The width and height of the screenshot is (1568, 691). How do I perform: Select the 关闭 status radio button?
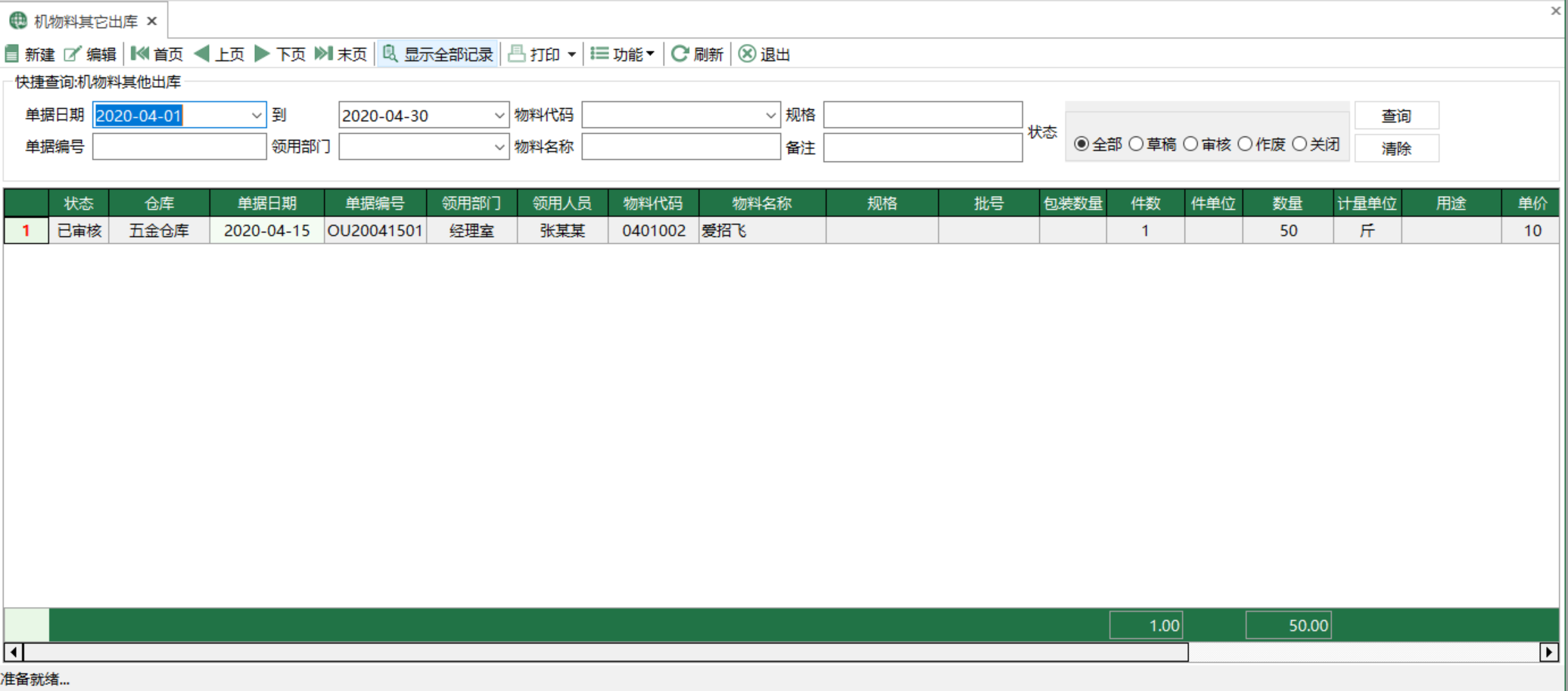tap(1299, 144)
